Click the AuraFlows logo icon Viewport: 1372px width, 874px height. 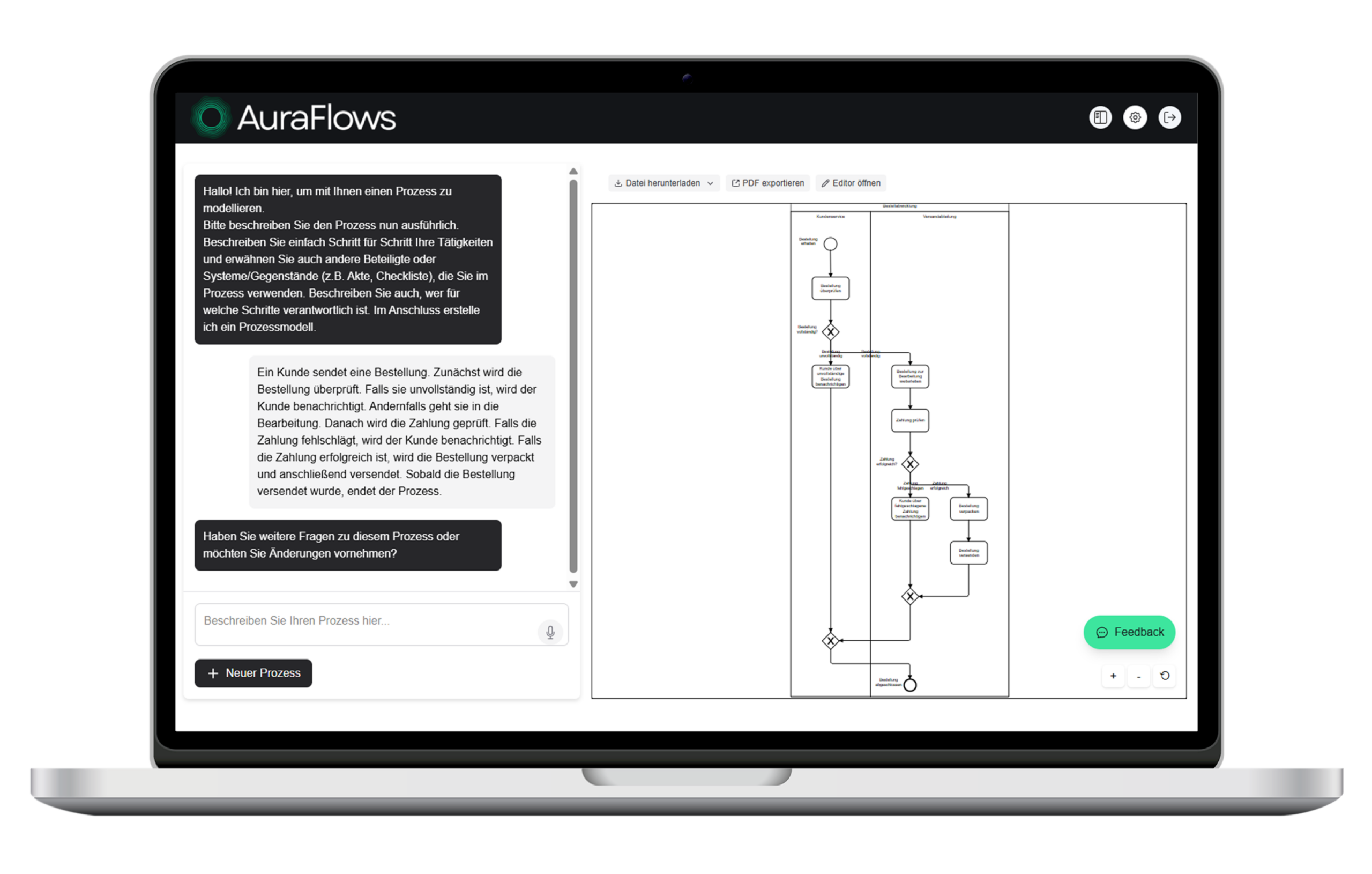[x=211, y=118]
